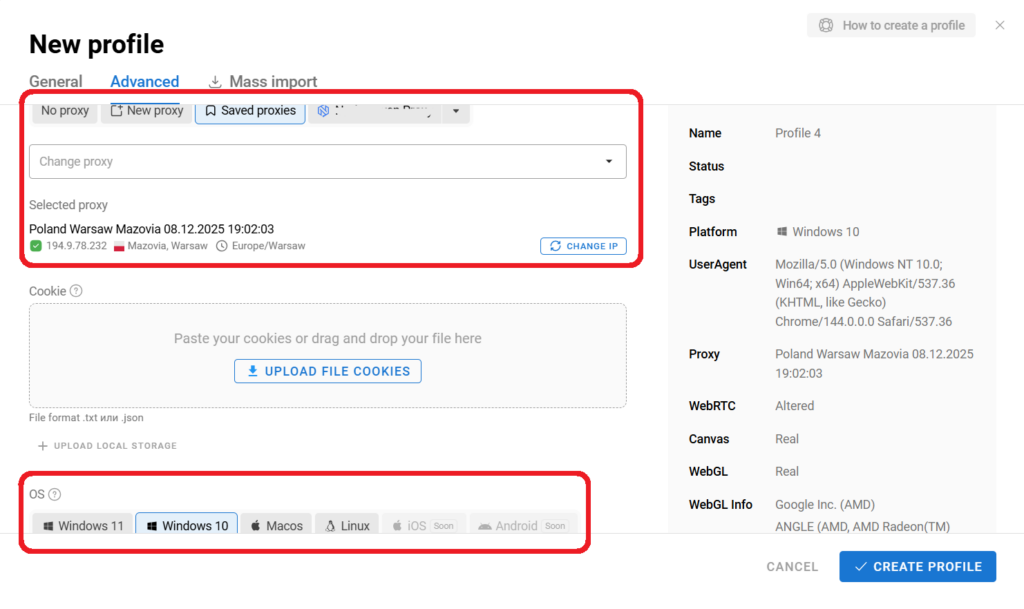
Task: Open the Mass import tab
Action: pos(272,82)
